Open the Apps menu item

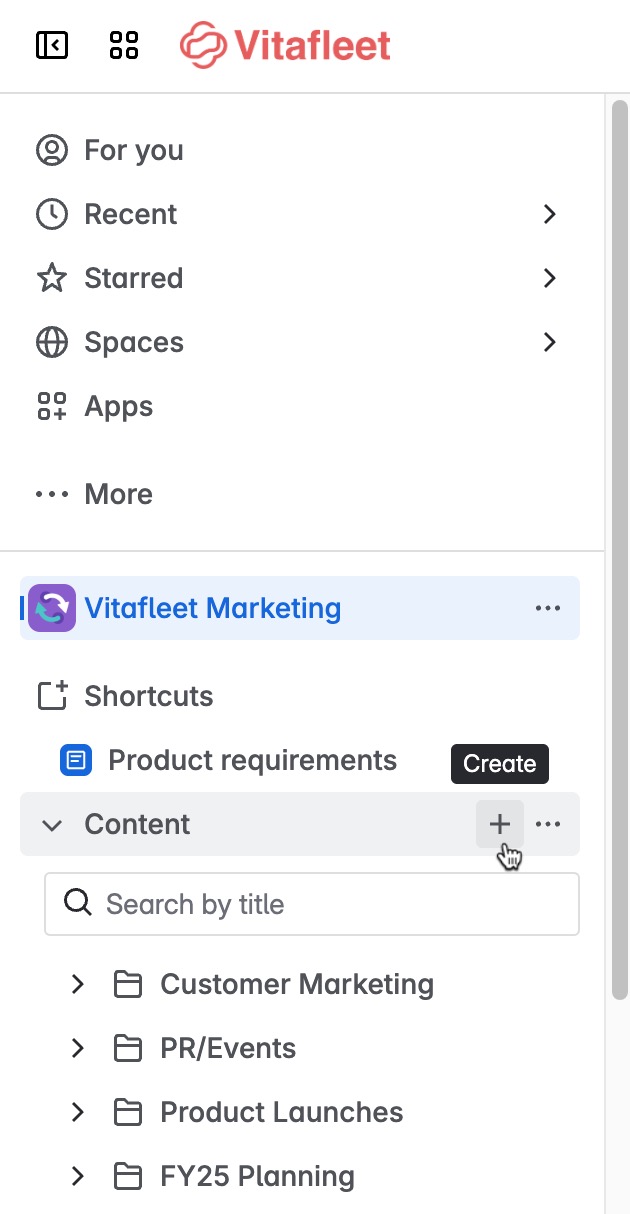point(118,406)
